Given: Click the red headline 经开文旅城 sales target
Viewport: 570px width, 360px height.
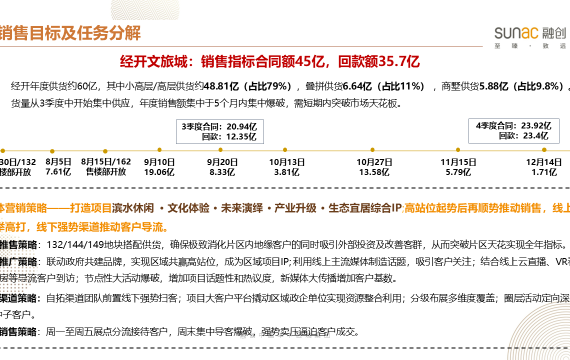Looking at the screenshot, I should [270, 61].
